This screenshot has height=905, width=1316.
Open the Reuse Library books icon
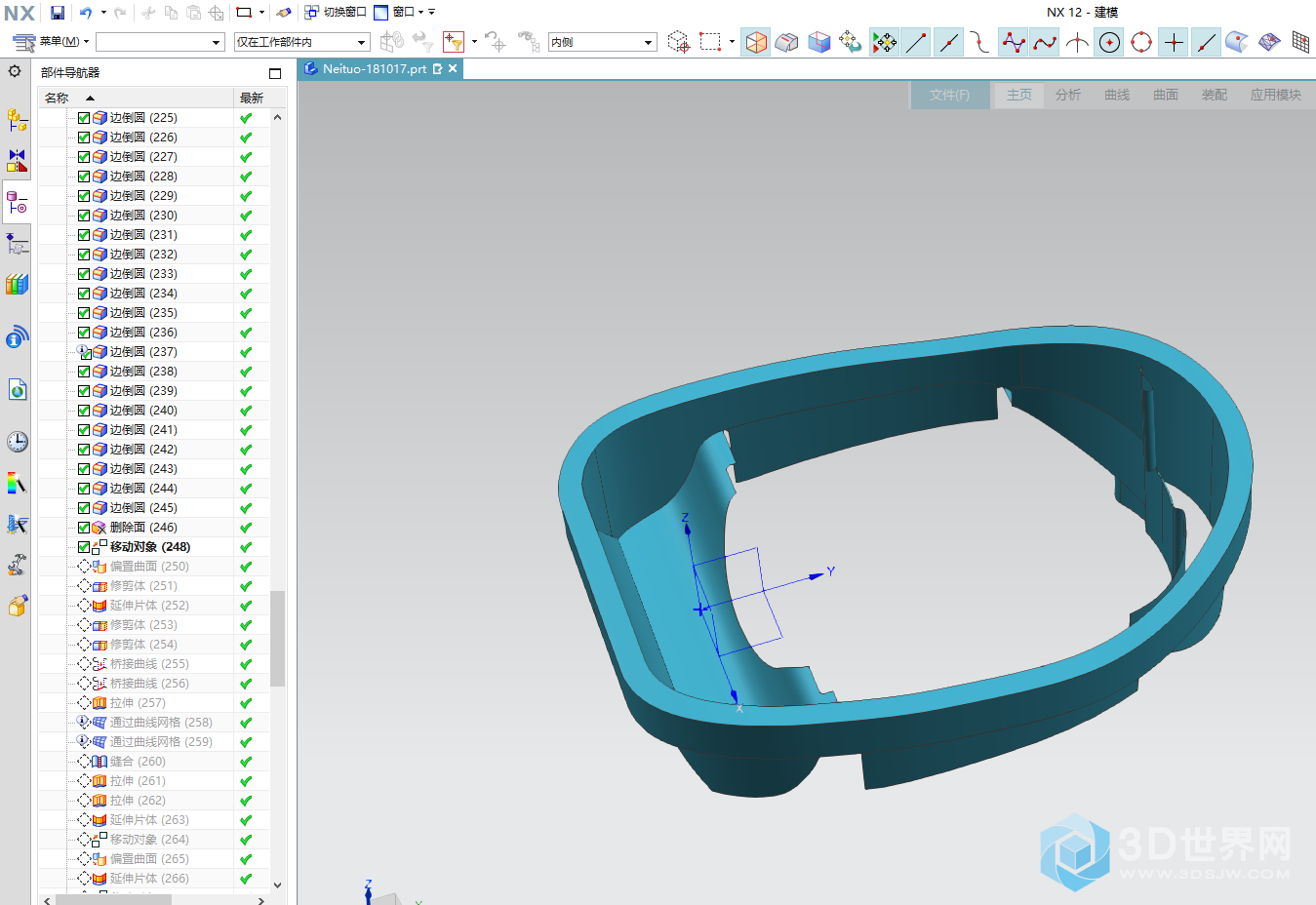point(17,285)
